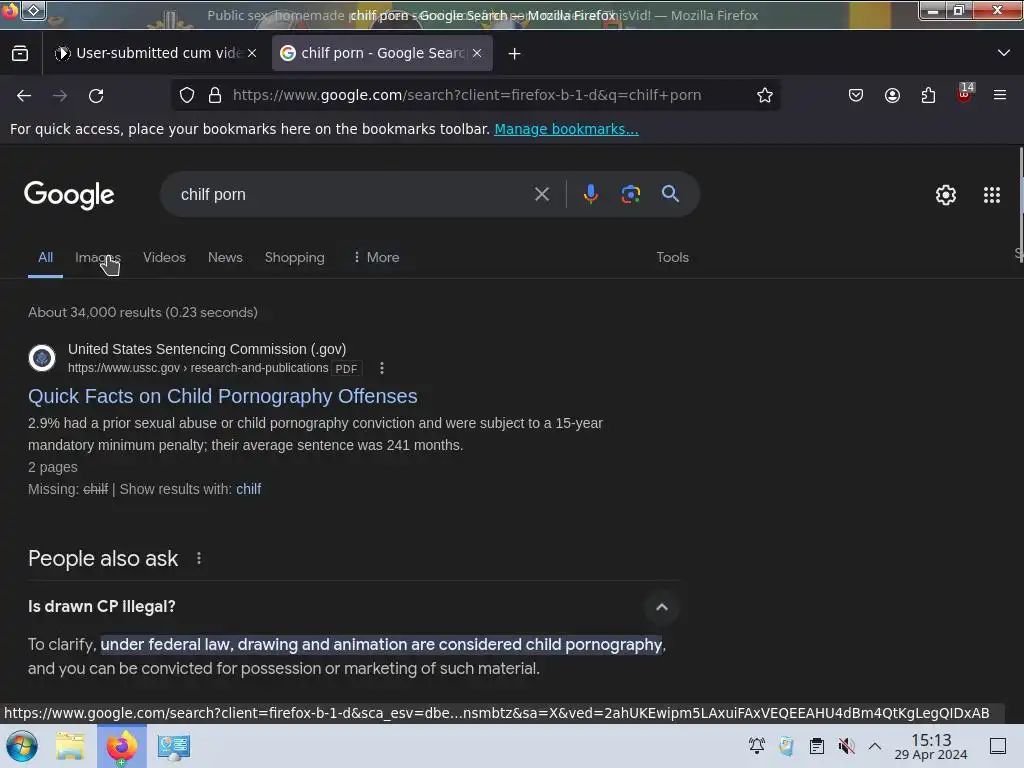The height and width of the screenshot is (768, 1024).
Task: Show site security info via padlock
Action: coord(215,95)
